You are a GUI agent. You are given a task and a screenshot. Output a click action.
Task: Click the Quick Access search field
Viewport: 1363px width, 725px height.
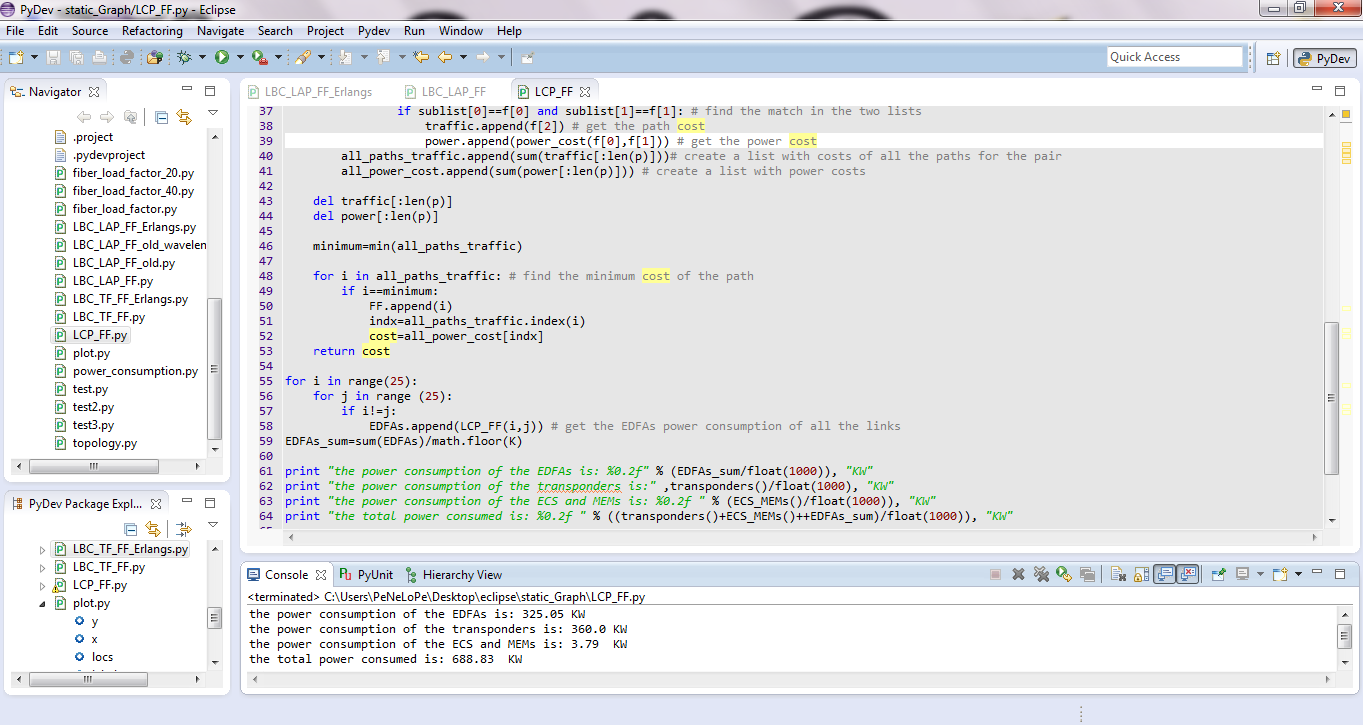coord(1175,57)
